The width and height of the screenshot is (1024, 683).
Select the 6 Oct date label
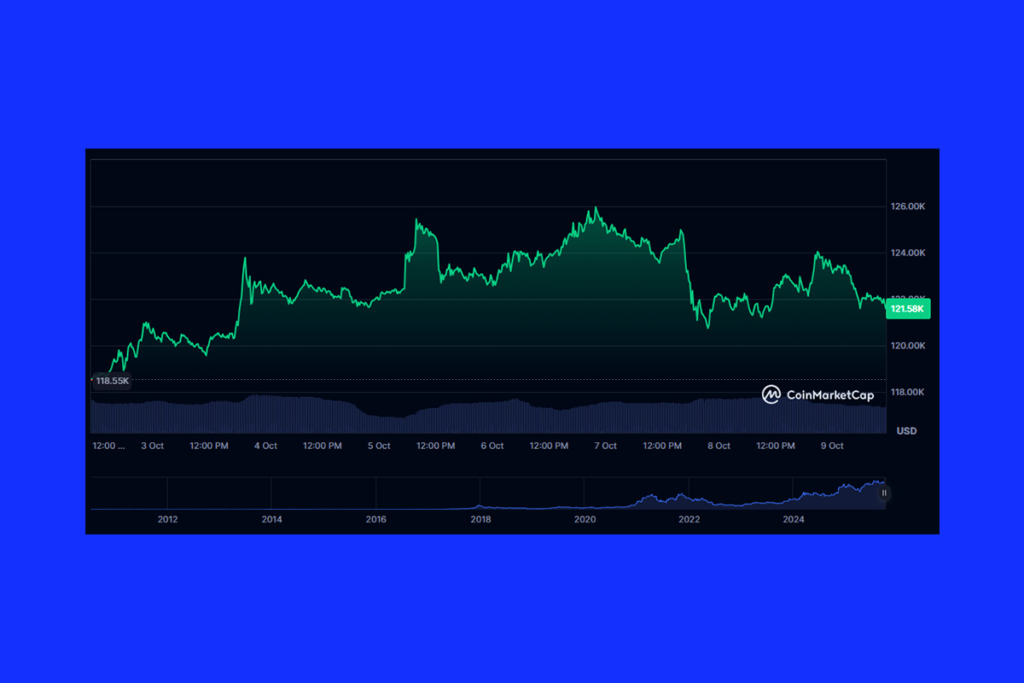492,446
